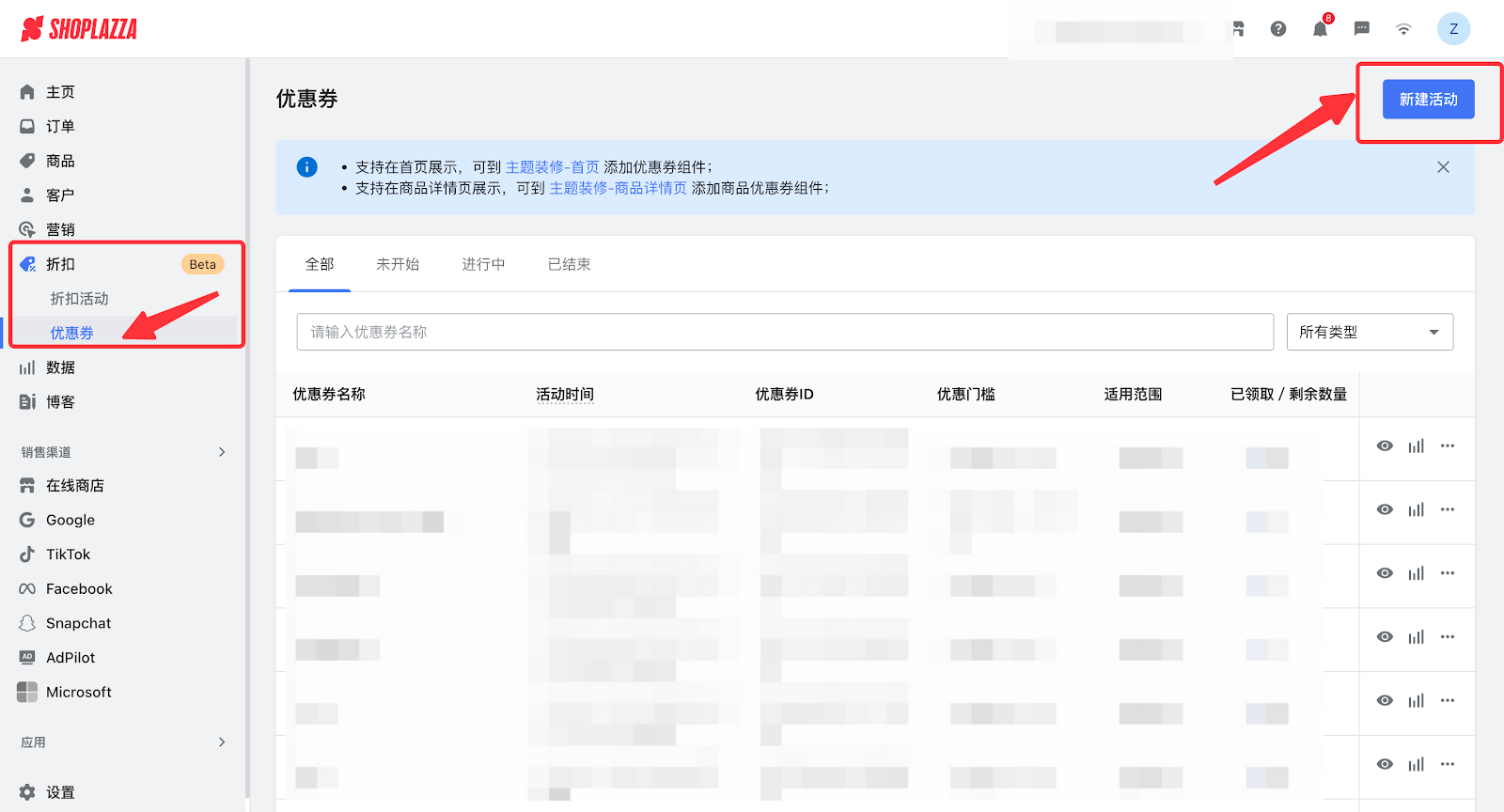This screenshot has height=812, width=1504.
Task: Click the 新建活动 button
Action: pos(1428,100)
